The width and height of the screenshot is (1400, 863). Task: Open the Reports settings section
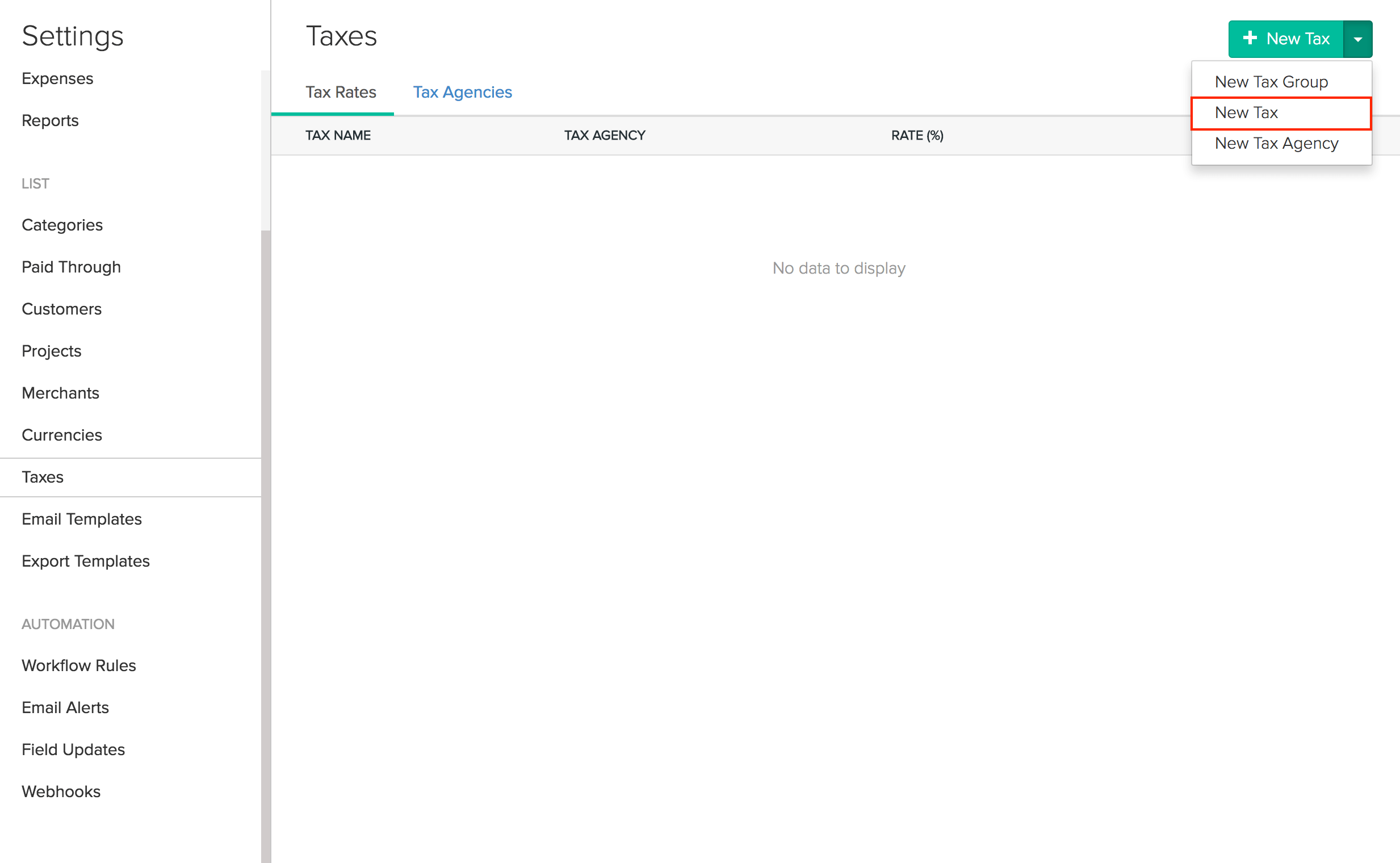coord(49,120)
